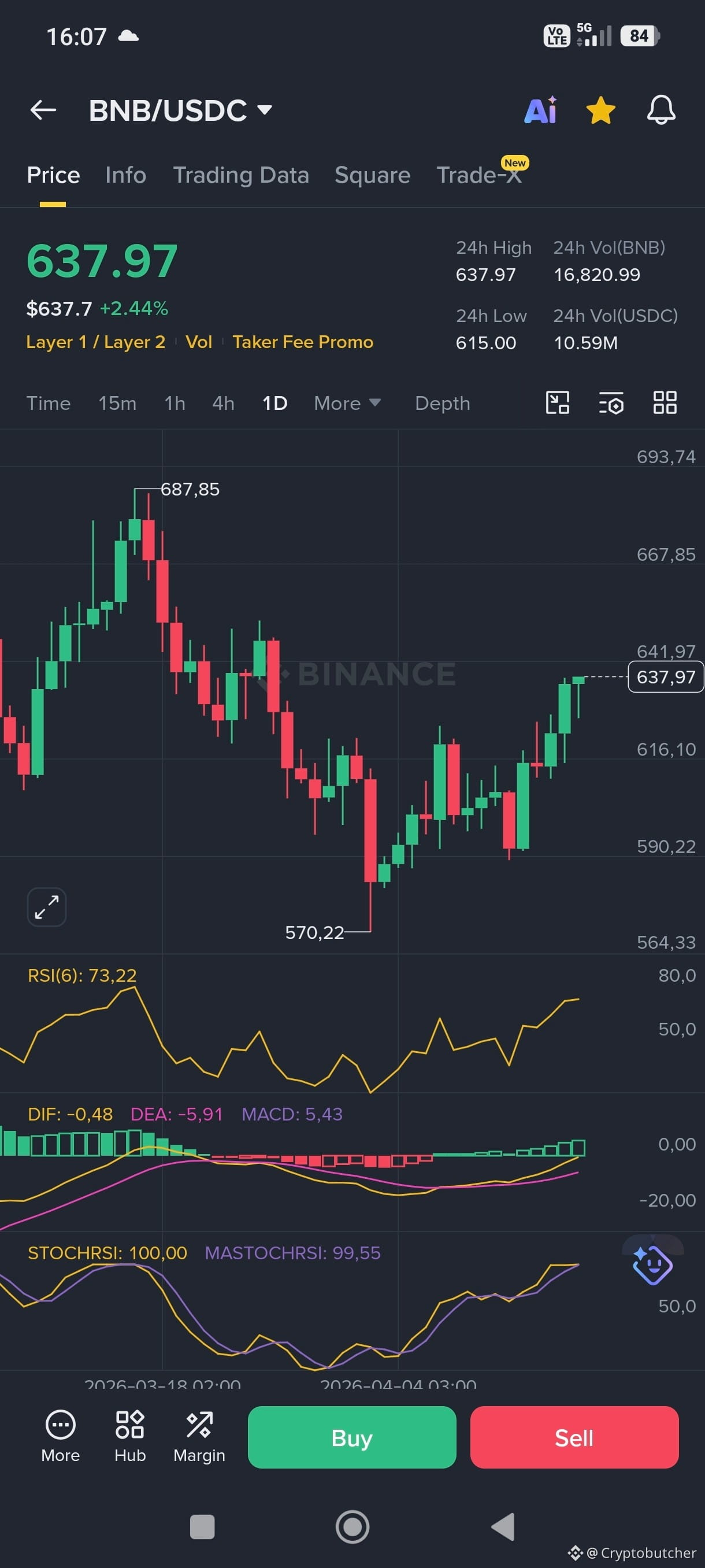Toggle the favorite star for BNB/USDC
The height and width of the screenshot is (1568, 705).
600,110
